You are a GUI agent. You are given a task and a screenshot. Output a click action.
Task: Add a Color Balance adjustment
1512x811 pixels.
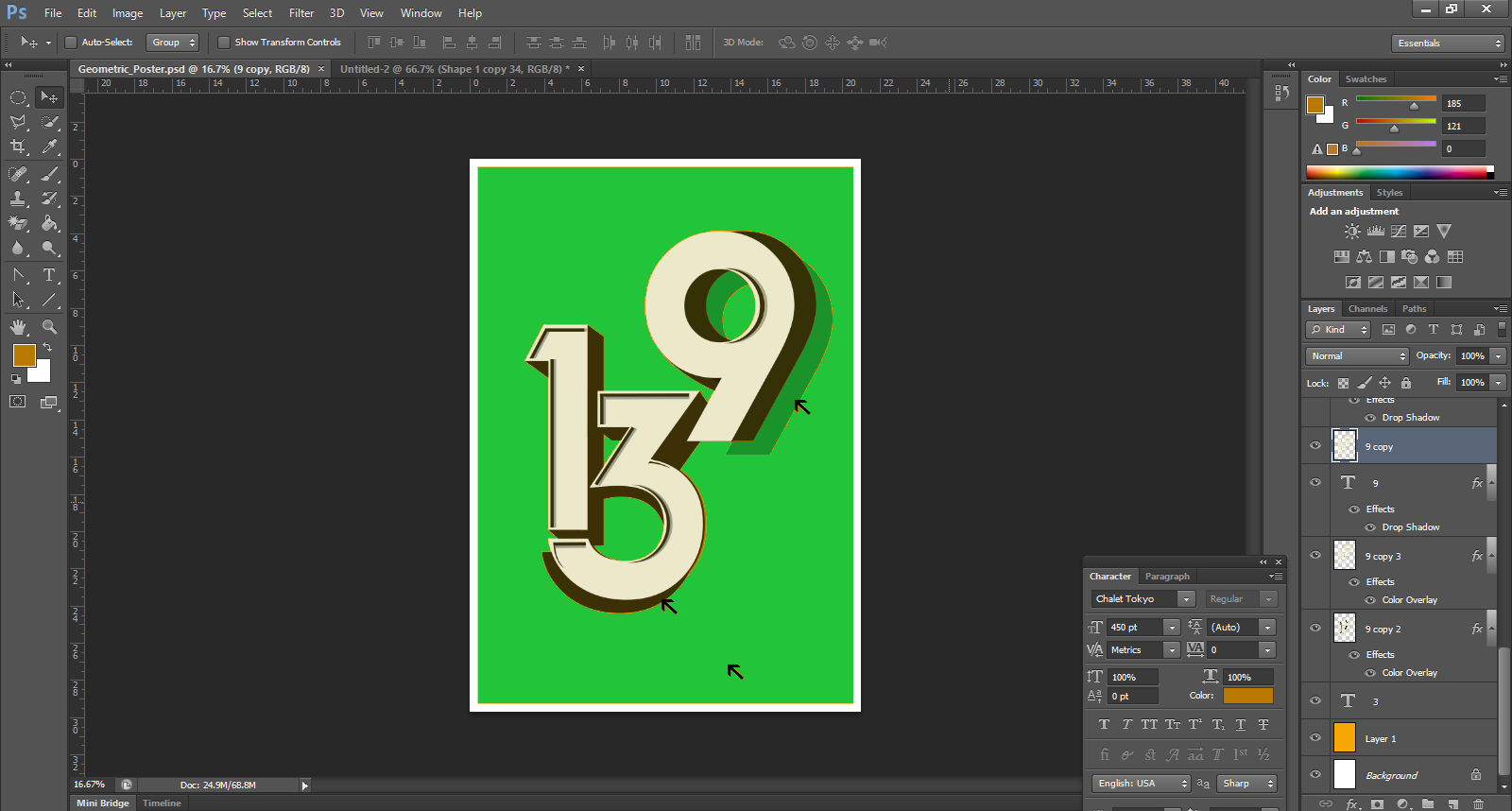click(1364, 257)
